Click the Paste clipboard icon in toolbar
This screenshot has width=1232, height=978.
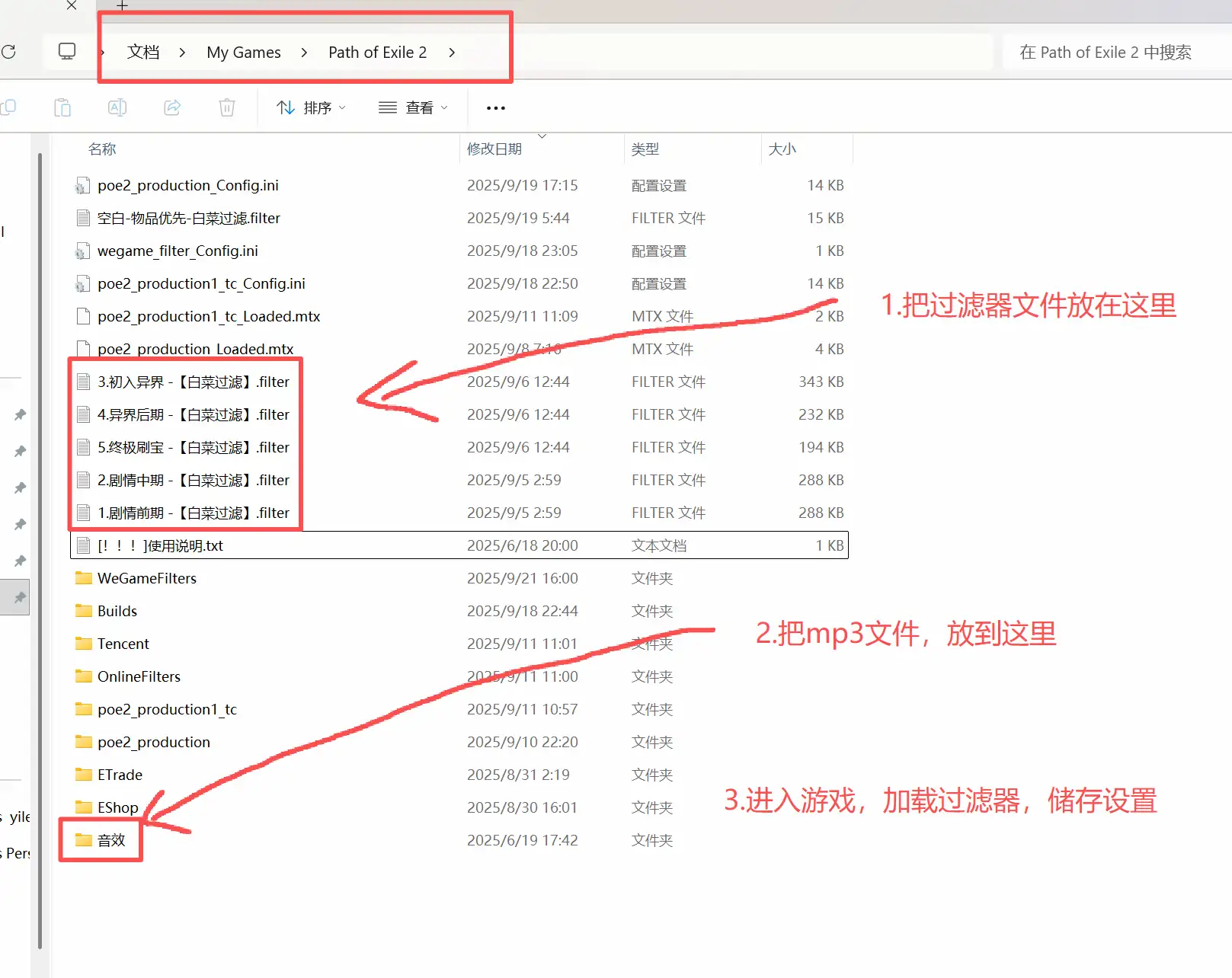(62, 107)
